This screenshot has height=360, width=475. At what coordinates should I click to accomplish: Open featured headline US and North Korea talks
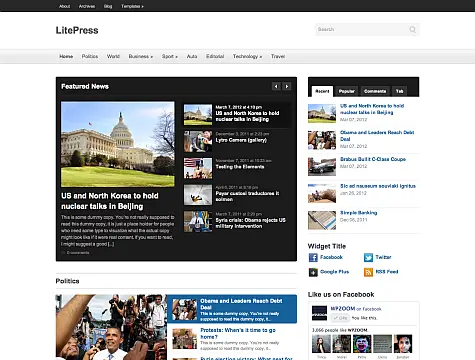pos(110,201)
